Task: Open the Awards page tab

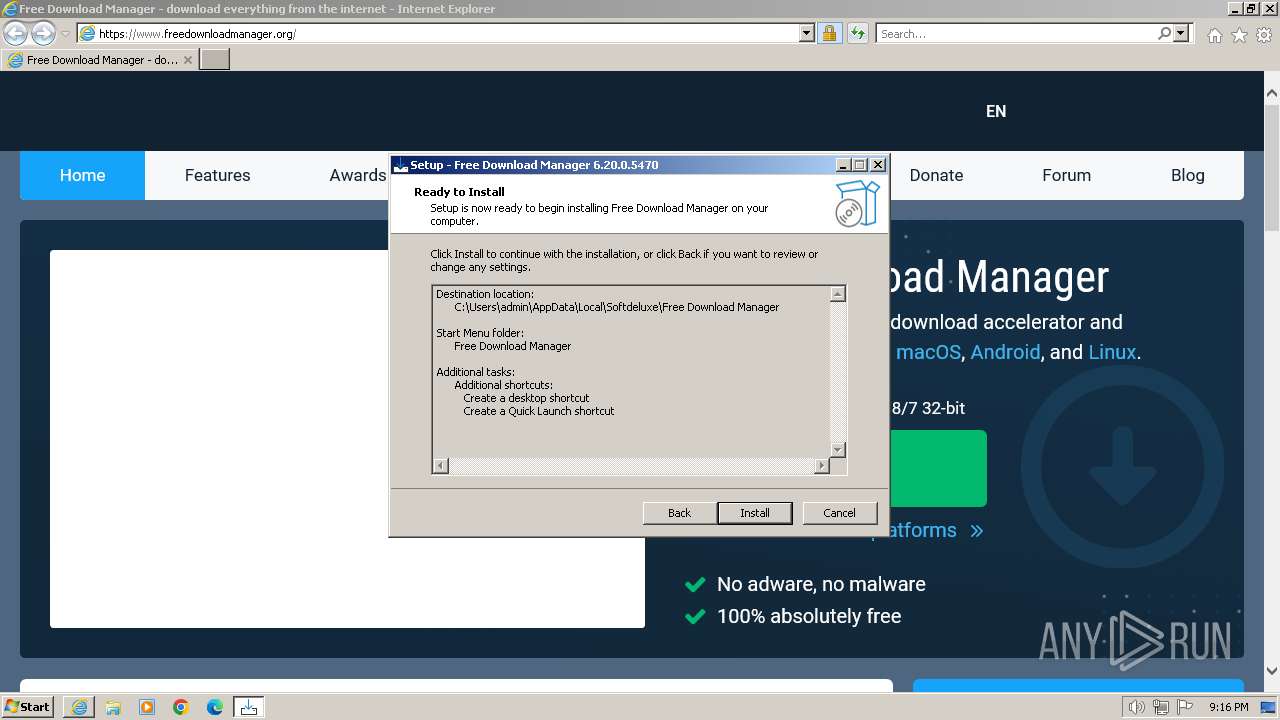Action: pyautogui.click(x=358, y=175)
